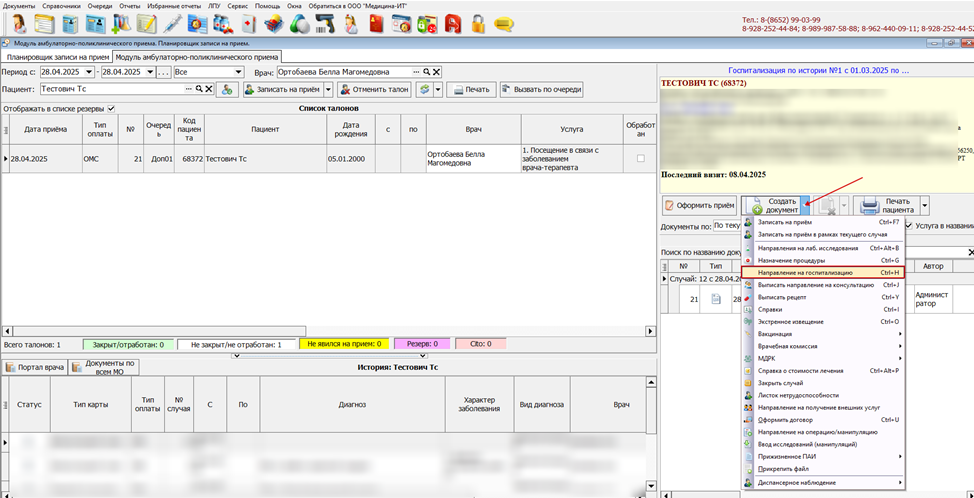
Task: Expand the Создать документ dropdown arrow
Action: pos(806,204)
